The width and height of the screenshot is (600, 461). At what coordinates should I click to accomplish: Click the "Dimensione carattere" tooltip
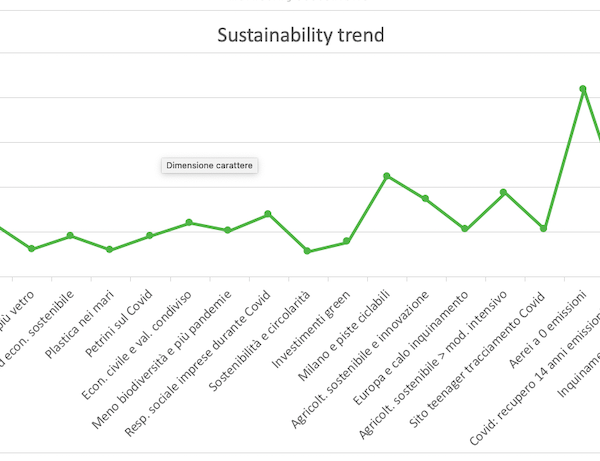[x=210, y=165]
